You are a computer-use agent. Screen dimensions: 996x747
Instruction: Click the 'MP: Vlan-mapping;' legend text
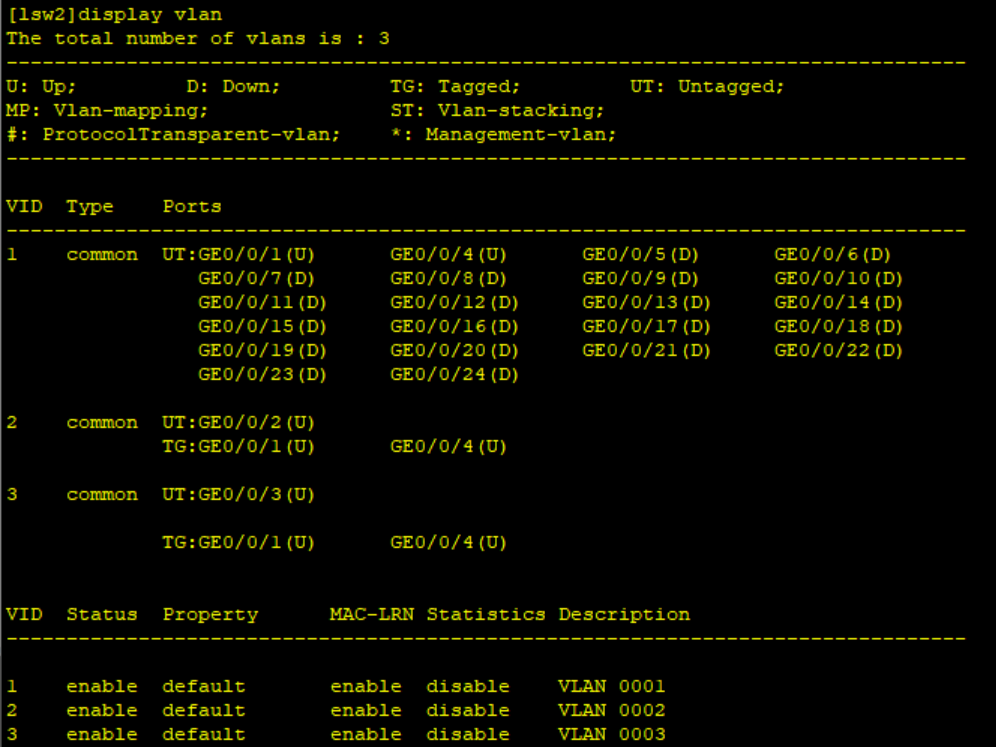coord(107,110)
